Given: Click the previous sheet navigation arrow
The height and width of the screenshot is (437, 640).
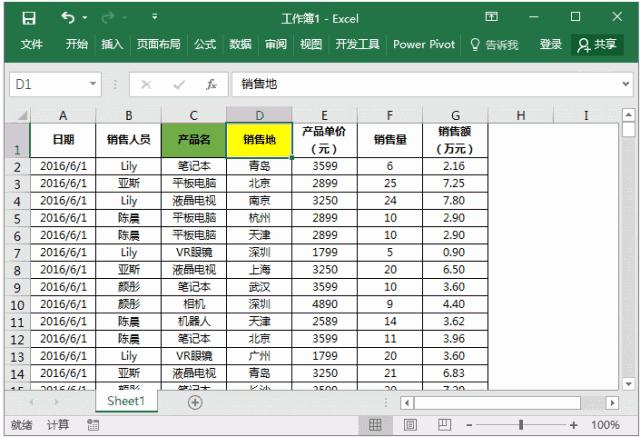Looking at the screenshot, I should point(32,403).
